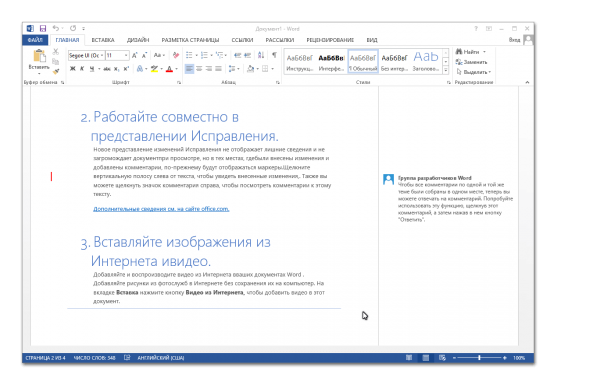The image size is (600, 385).
Task: Switch to Read Mode view in the status bar
Action: pos(409,357)
